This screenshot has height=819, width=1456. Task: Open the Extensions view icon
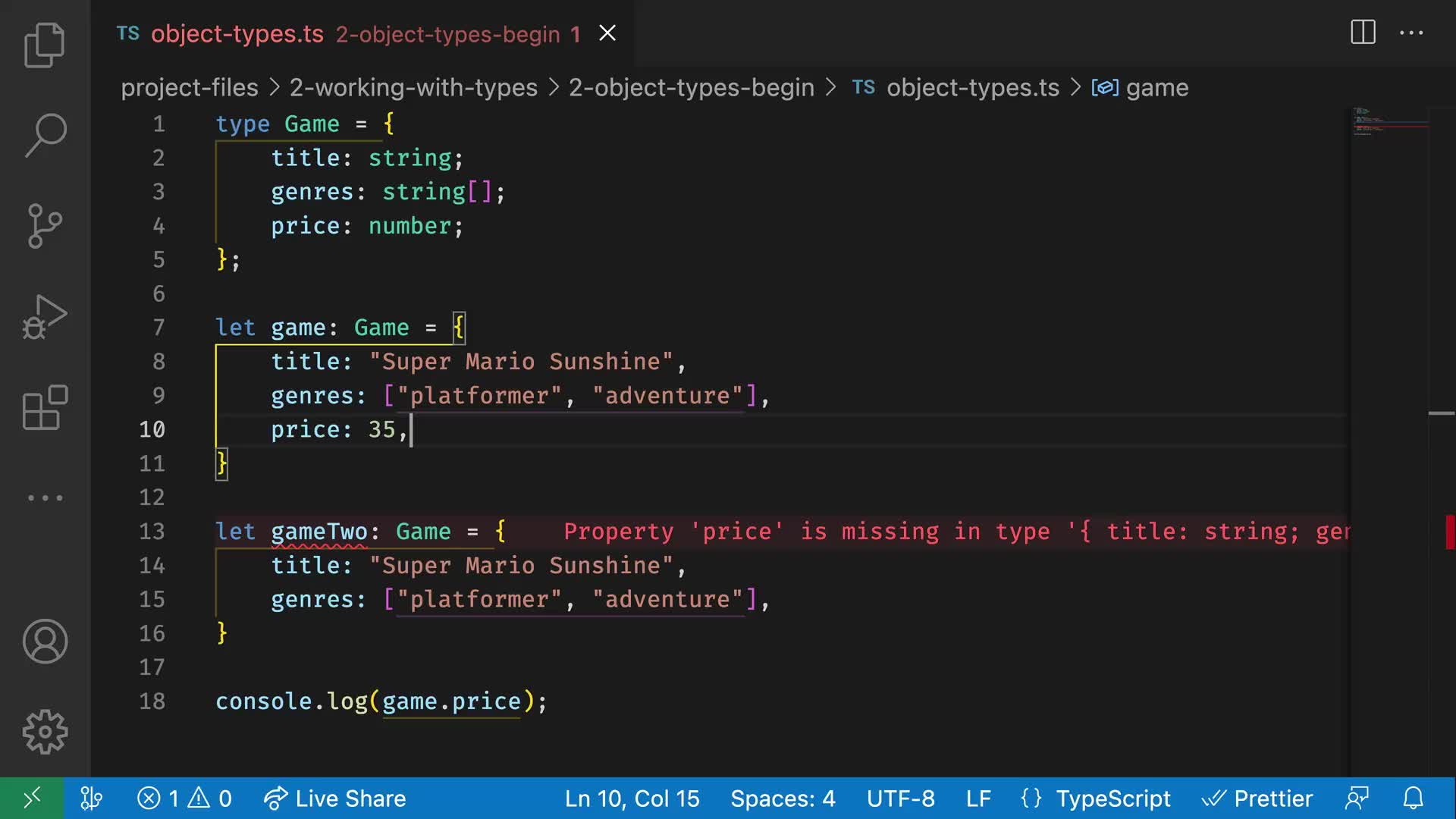click(45, 407)
